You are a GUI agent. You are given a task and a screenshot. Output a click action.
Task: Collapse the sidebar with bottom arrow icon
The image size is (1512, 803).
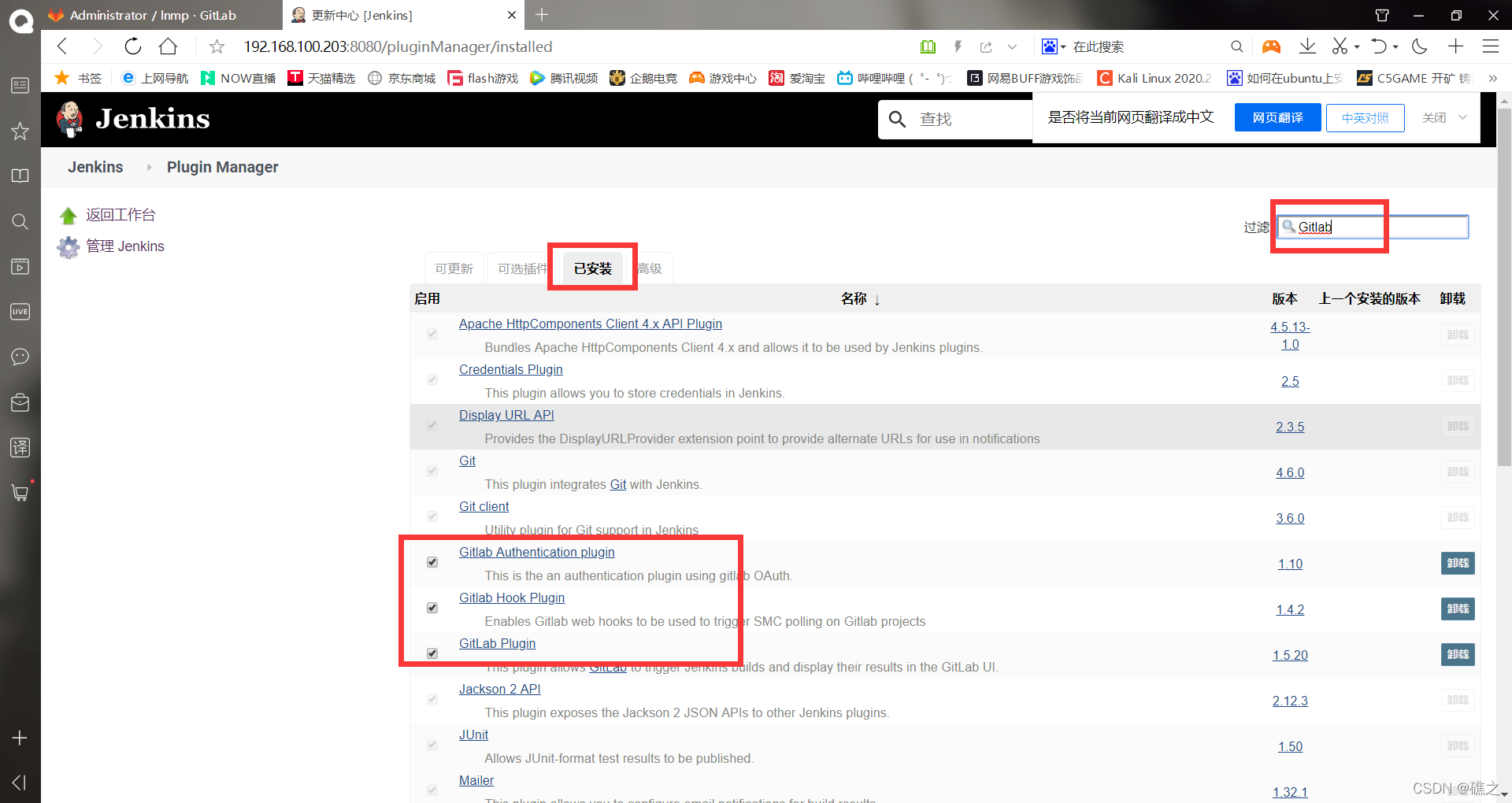[20, 782]
